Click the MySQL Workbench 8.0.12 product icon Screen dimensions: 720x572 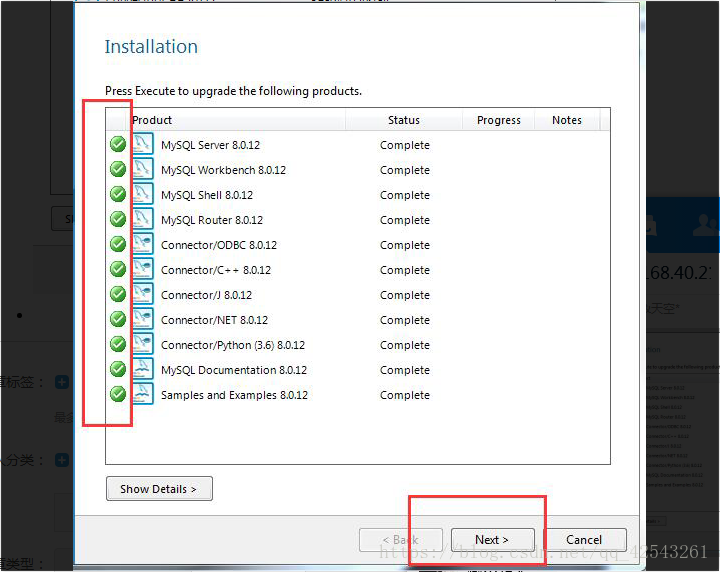pos(143,169)
